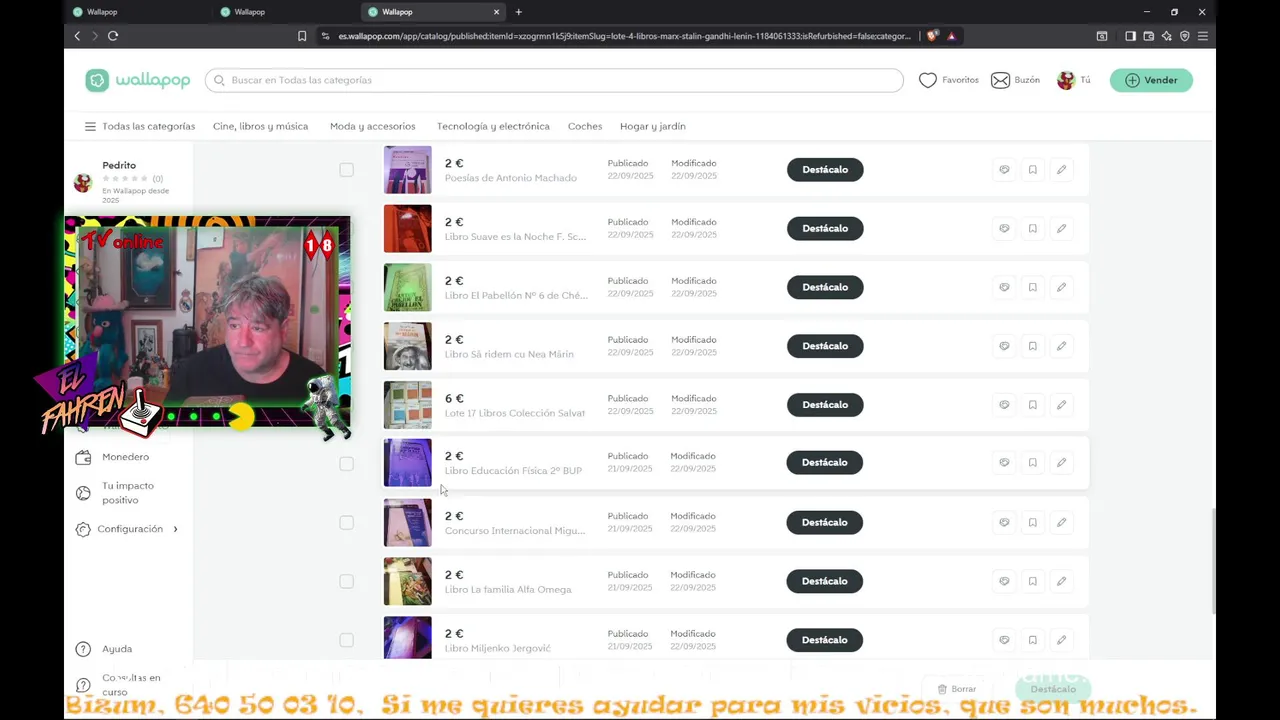Screen dimensions: 1280x720
Task: Switch to the first Wallapop browser tab
Action: (x=136, y=12)
